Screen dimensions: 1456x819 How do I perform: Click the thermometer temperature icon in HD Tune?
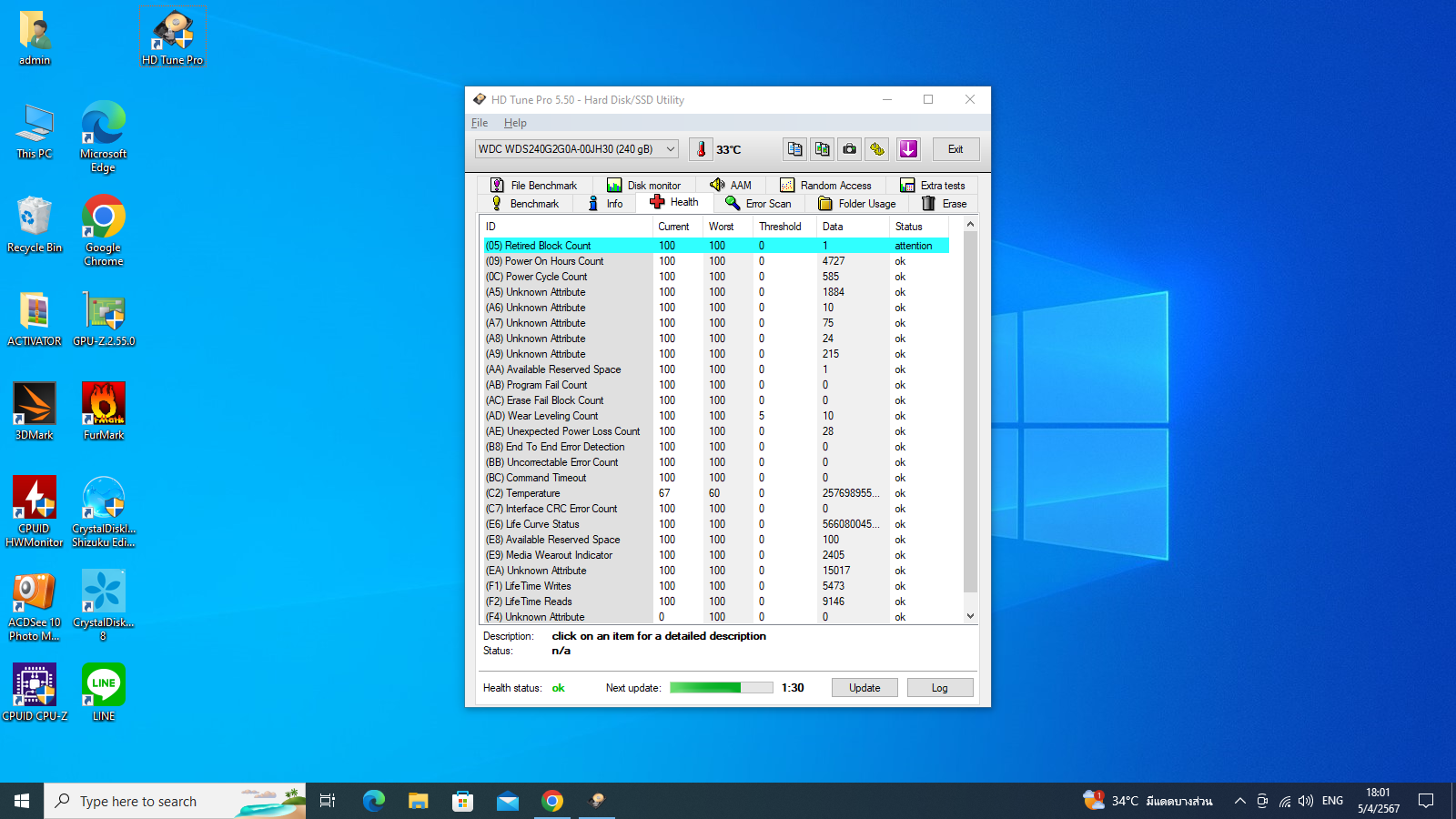click(x=701, y=149)
